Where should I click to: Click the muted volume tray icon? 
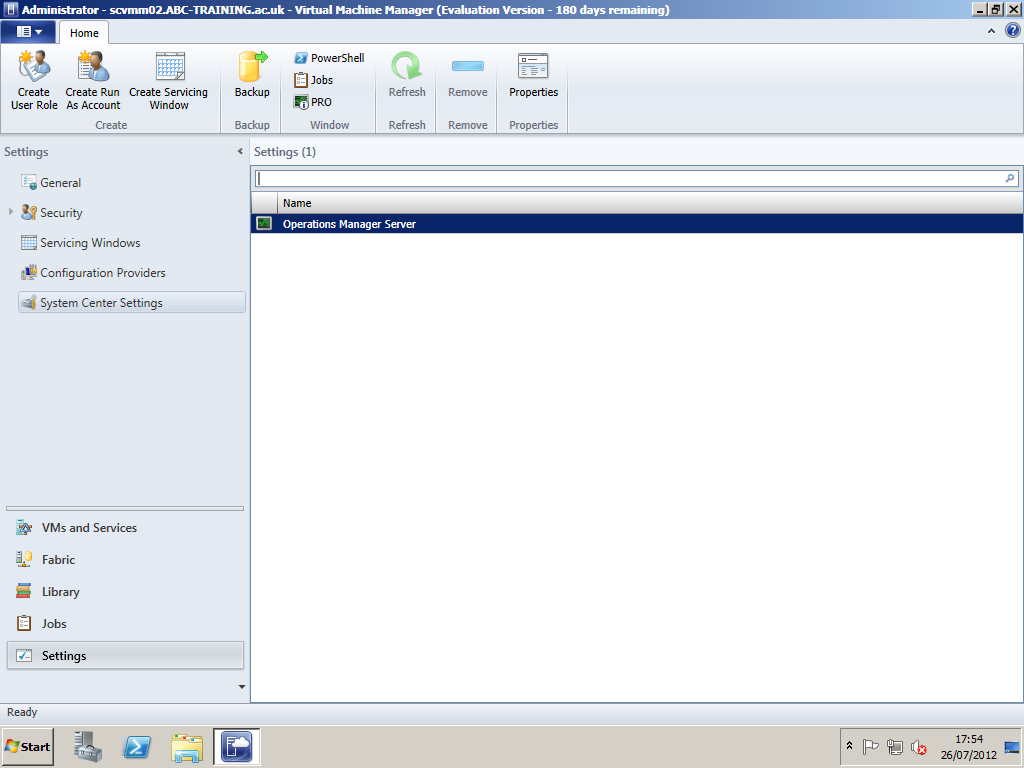pos(919,746)
